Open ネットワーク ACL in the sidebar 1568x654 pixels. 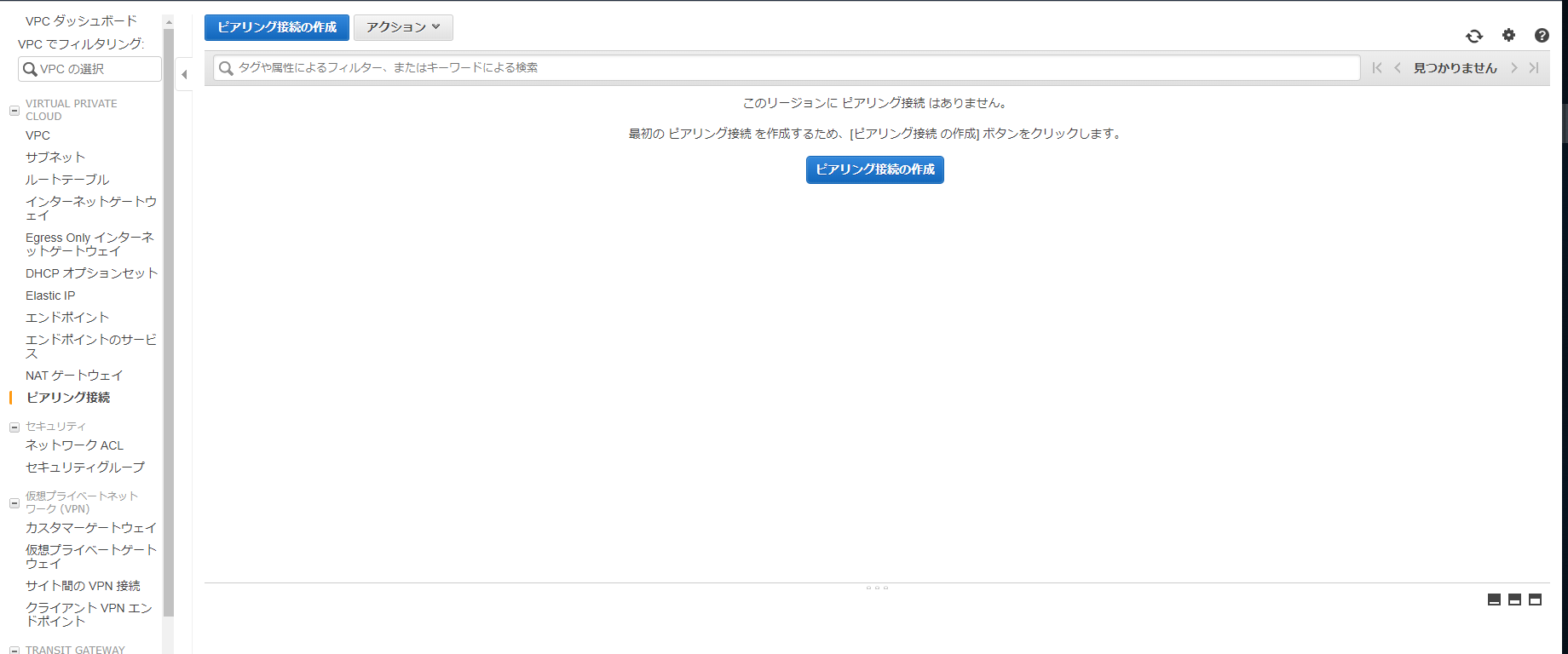[x=74, y=445]
